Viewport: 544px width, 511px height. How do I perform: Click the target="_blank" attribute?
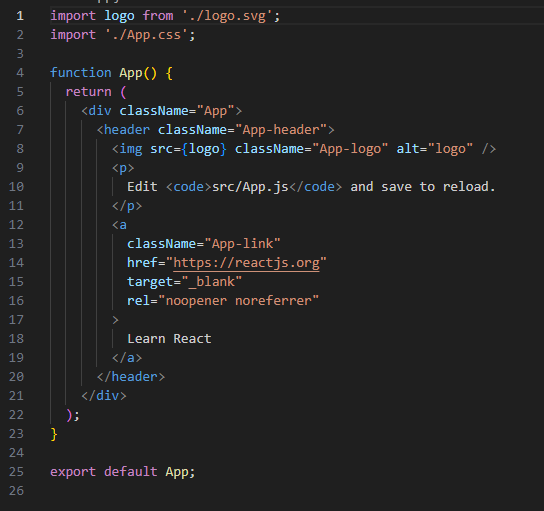pyautogui.click(x=185, y=282)
